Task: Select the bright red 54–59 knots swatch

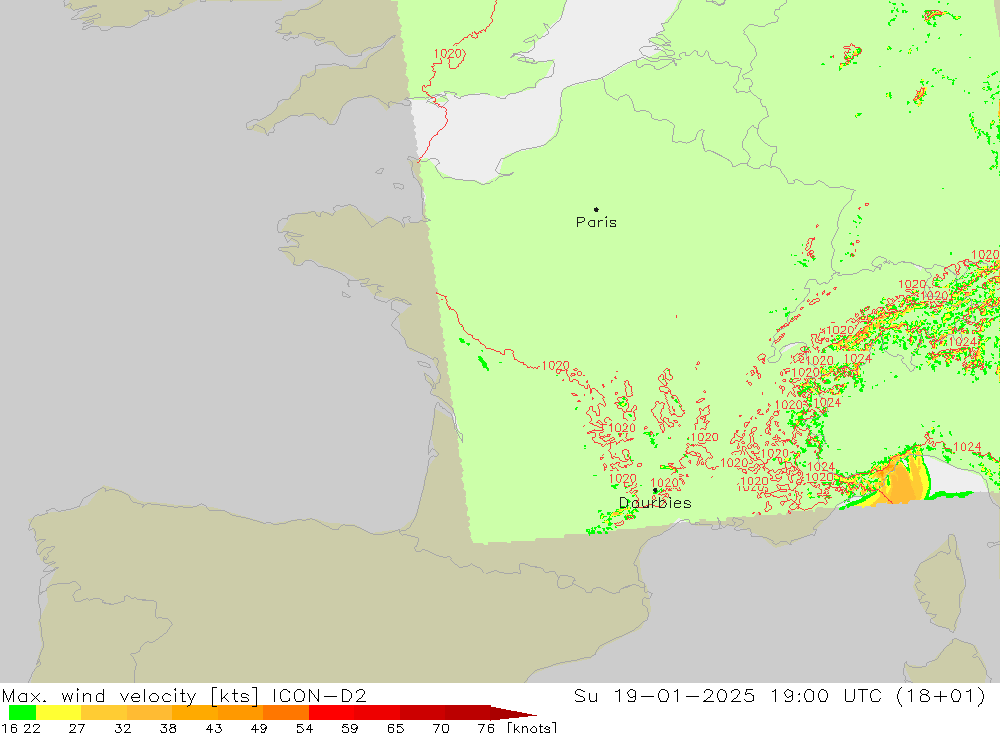Action: [332, 713]
